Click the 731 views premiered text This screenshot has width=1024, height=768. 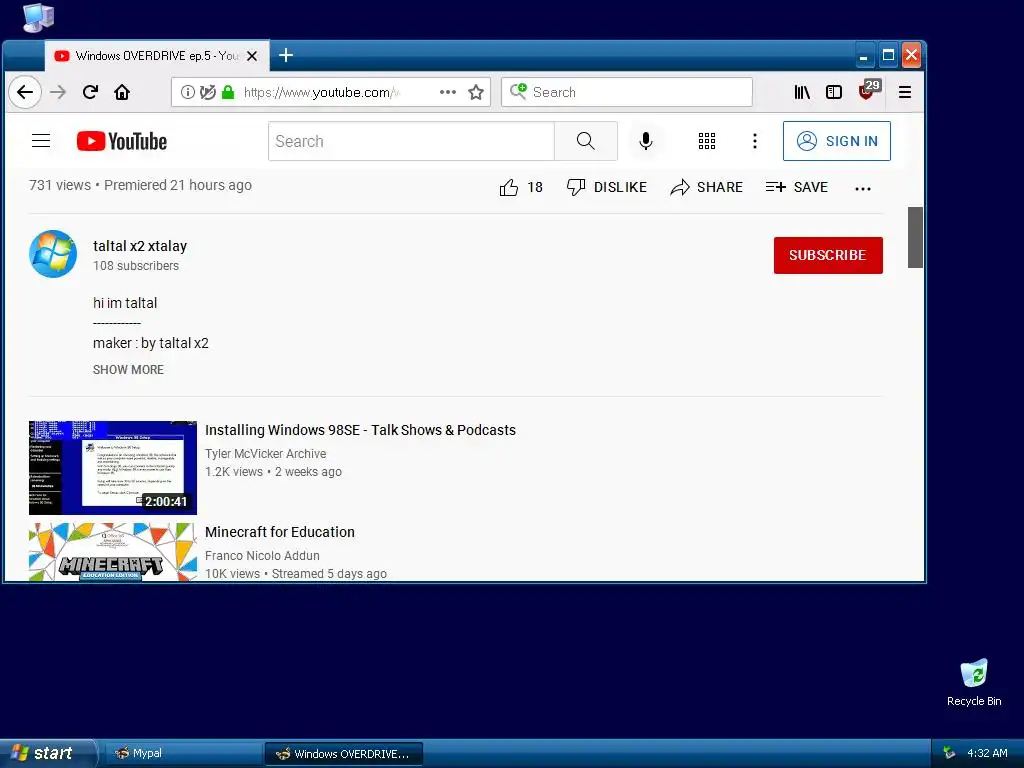(x=140, y=185)
